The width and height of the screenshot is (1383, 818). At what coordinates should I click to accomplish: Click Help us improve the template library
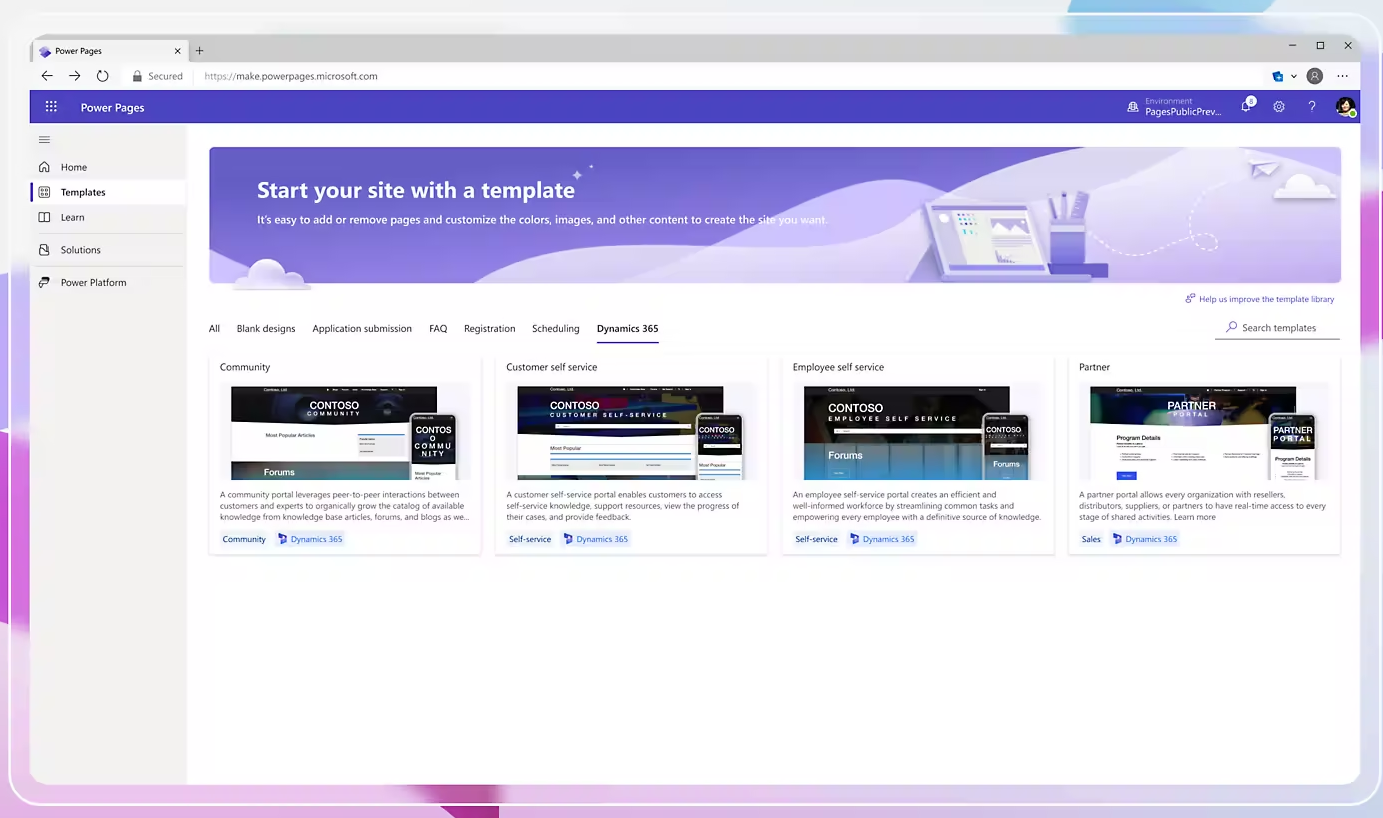(1266, 299)
